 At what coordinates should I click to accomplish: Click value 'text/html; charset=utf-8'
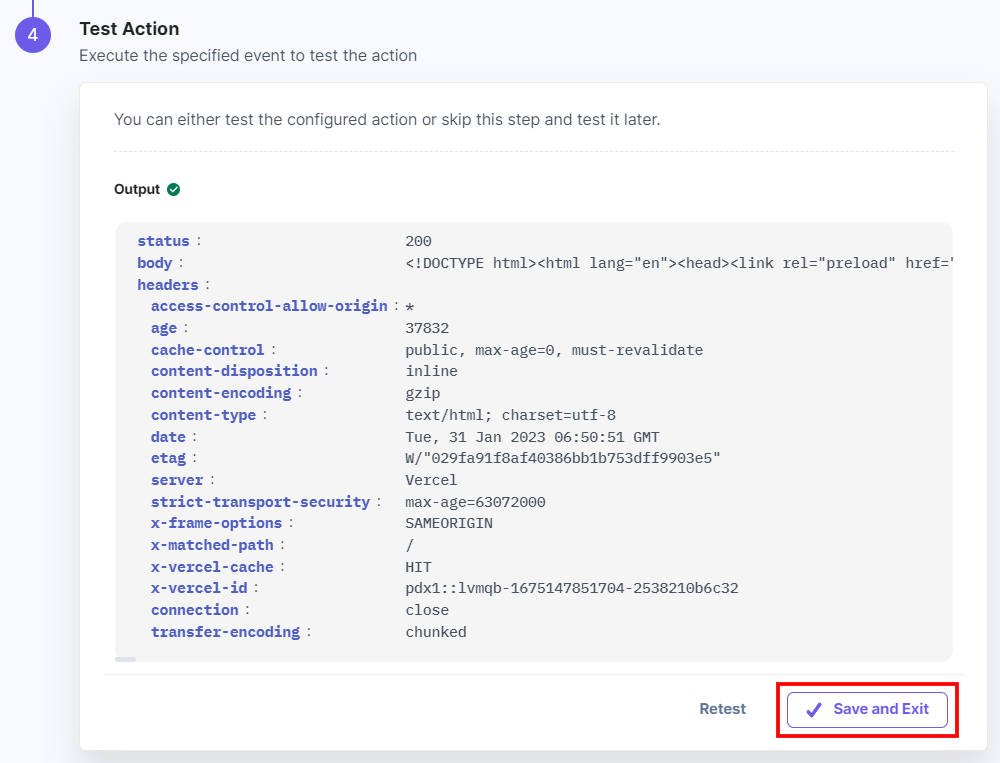point(511,415)
